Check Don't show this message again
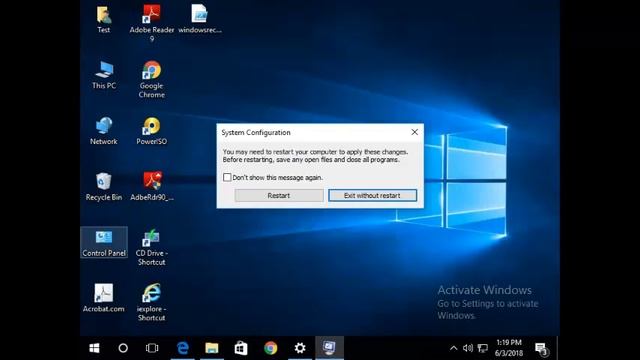This screenshot has width=640, height=360. 227,177
